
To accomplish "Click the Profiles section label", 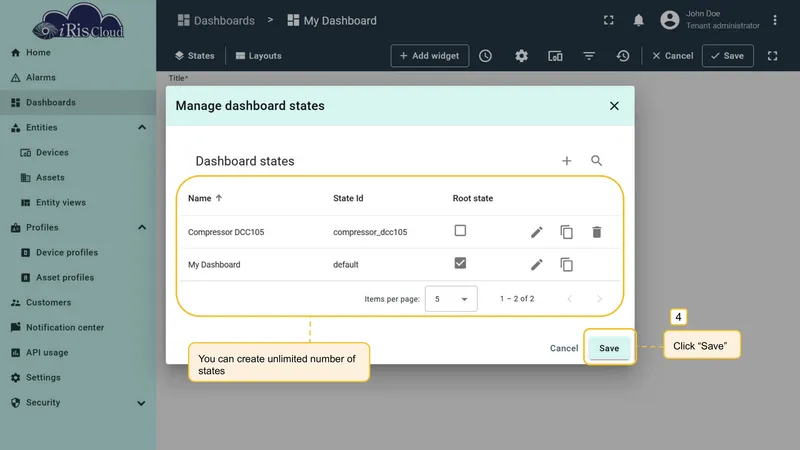I will [42, 228].
